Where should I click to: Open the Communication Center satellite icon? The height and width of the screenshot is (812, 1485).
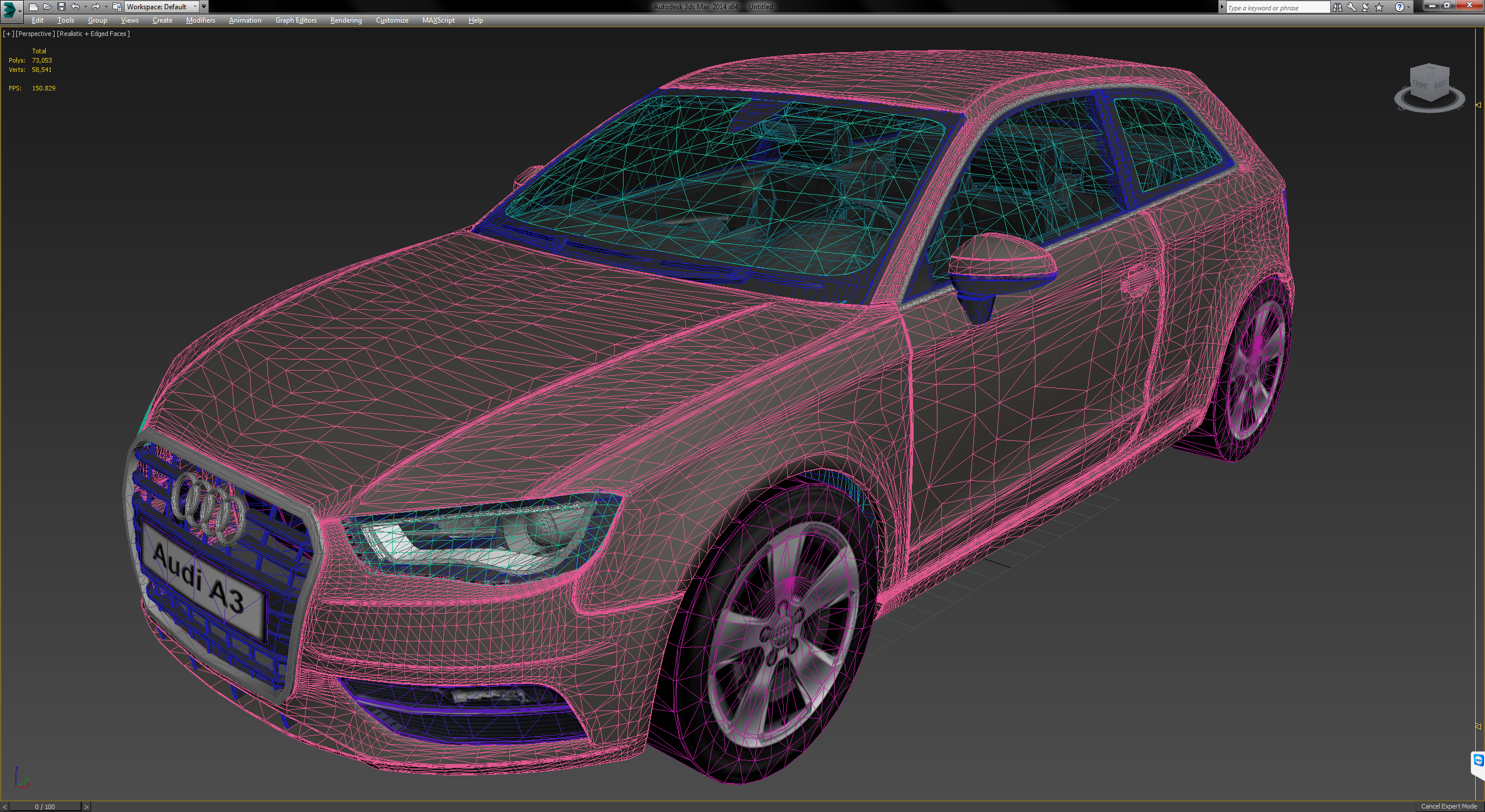[1364, 8]
